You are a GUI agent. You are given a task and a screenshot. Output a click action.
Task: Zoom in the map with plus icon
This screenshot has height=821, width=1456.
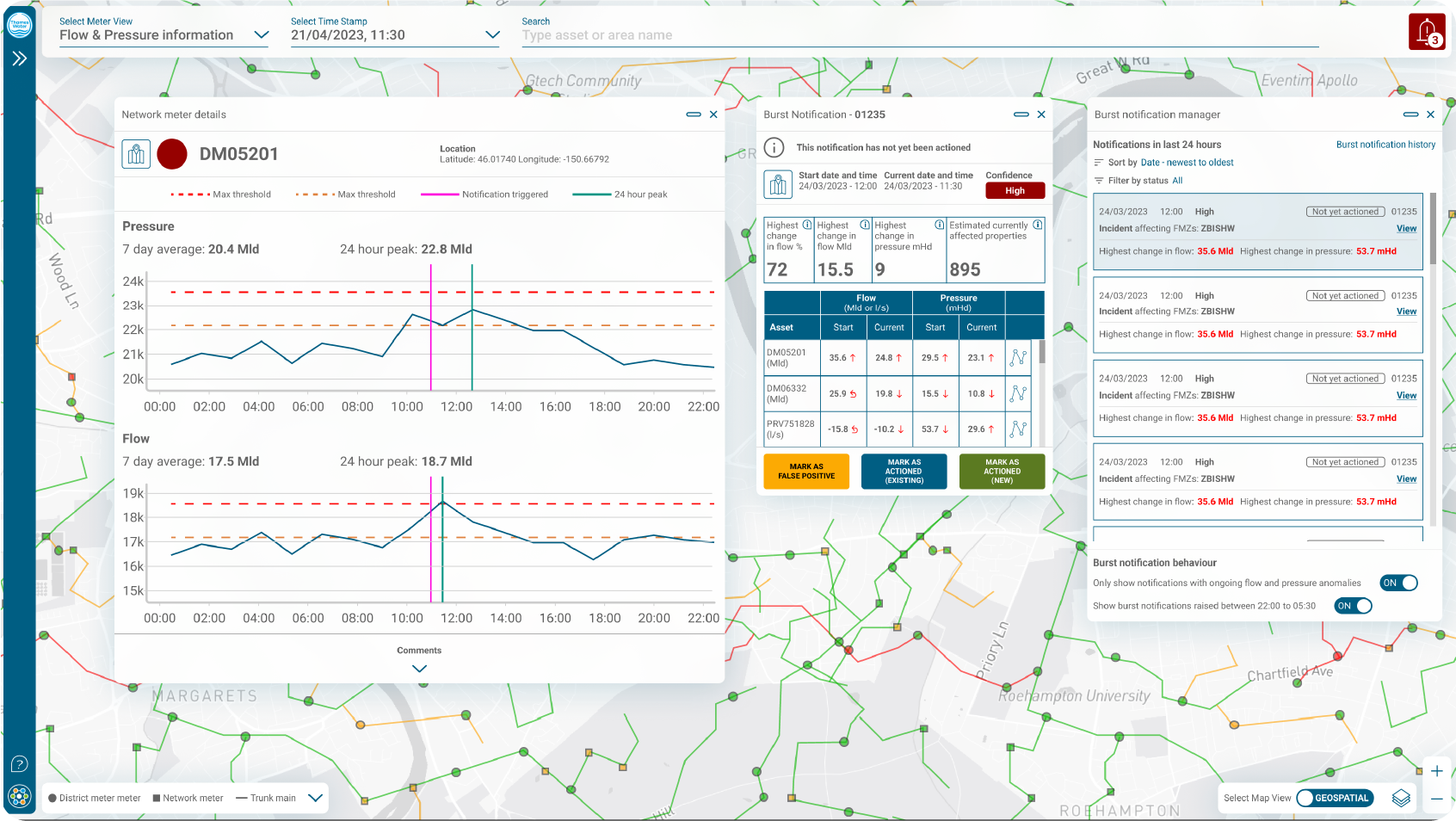(x=1436, y=771)
